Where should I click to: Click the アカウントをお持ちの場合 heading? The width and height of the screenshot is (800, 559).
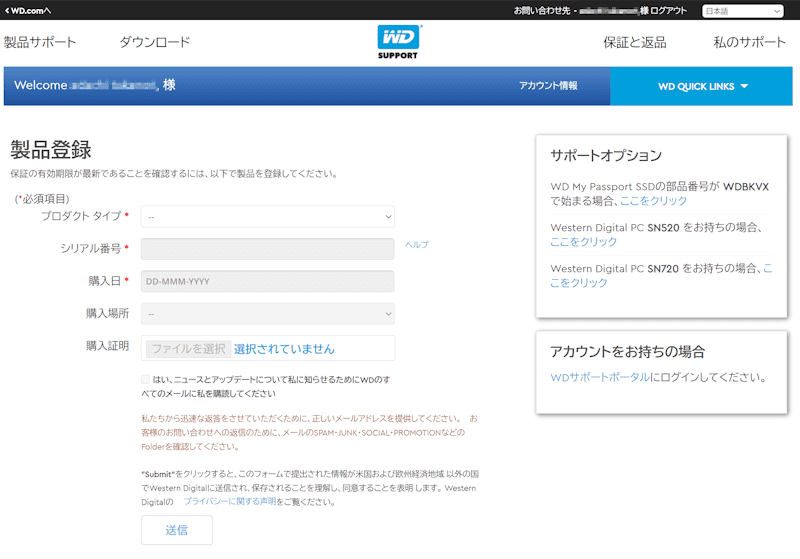click(628, 351)
